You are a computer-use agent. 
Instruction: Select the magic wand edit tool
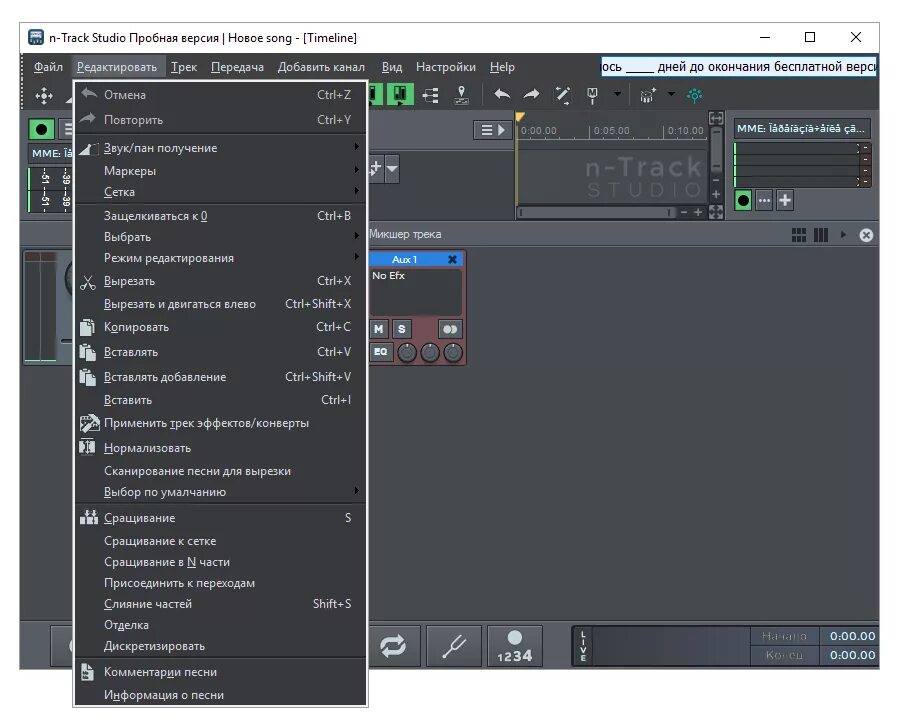(x=563, y=94)
